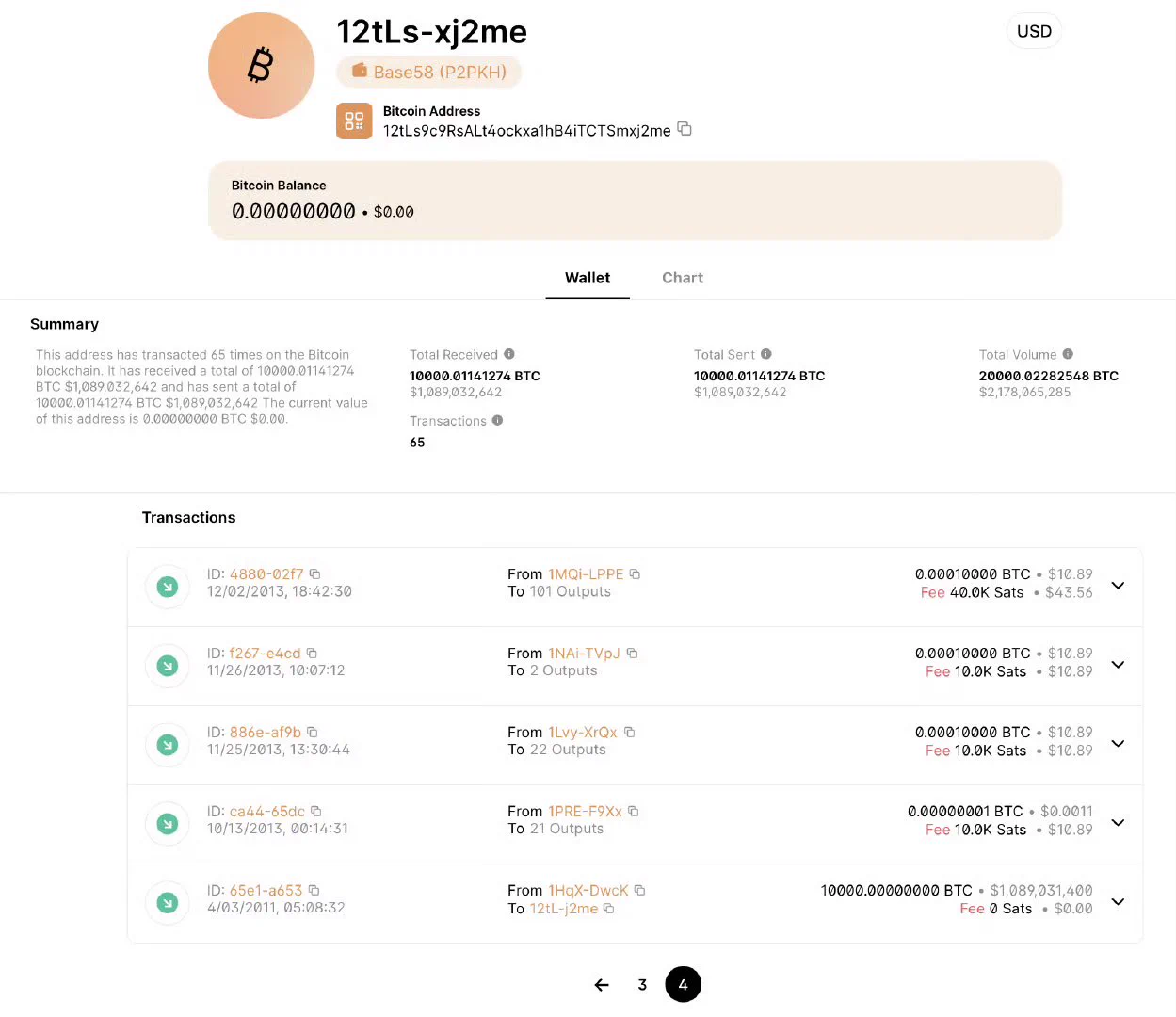Open sender address 1NAi-TVpJ

click(x=584, y=653)
